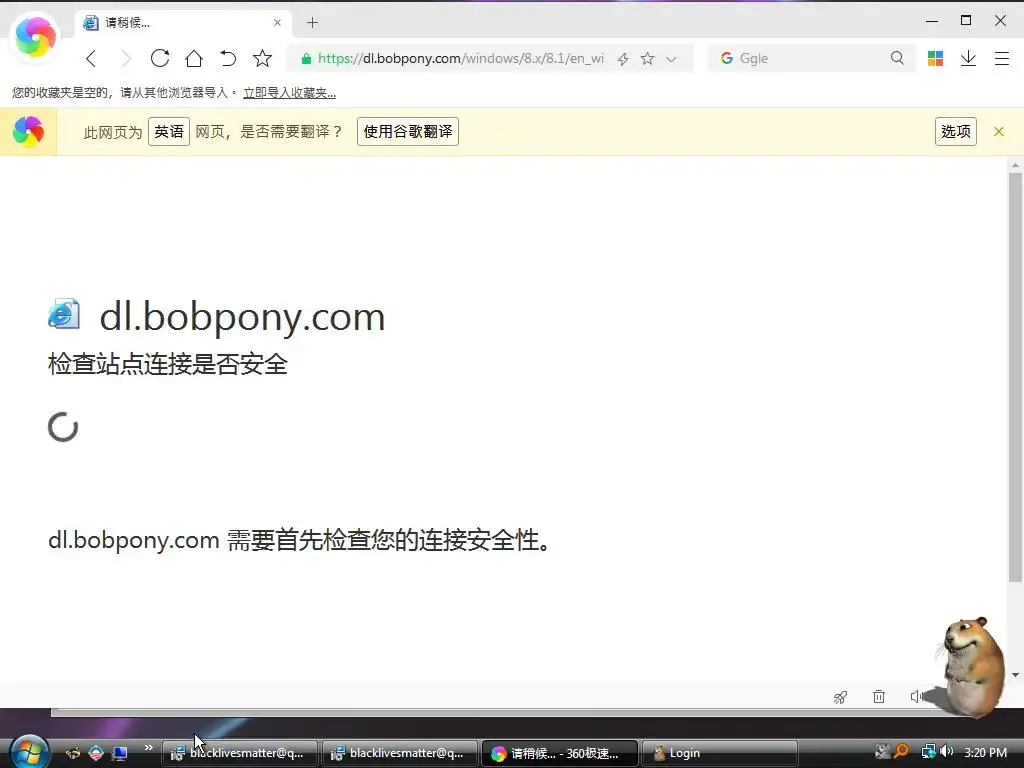The width and height of the screenshot is (1024, 768).
Task: Open the downloads arrow icon
Action: 968,59
